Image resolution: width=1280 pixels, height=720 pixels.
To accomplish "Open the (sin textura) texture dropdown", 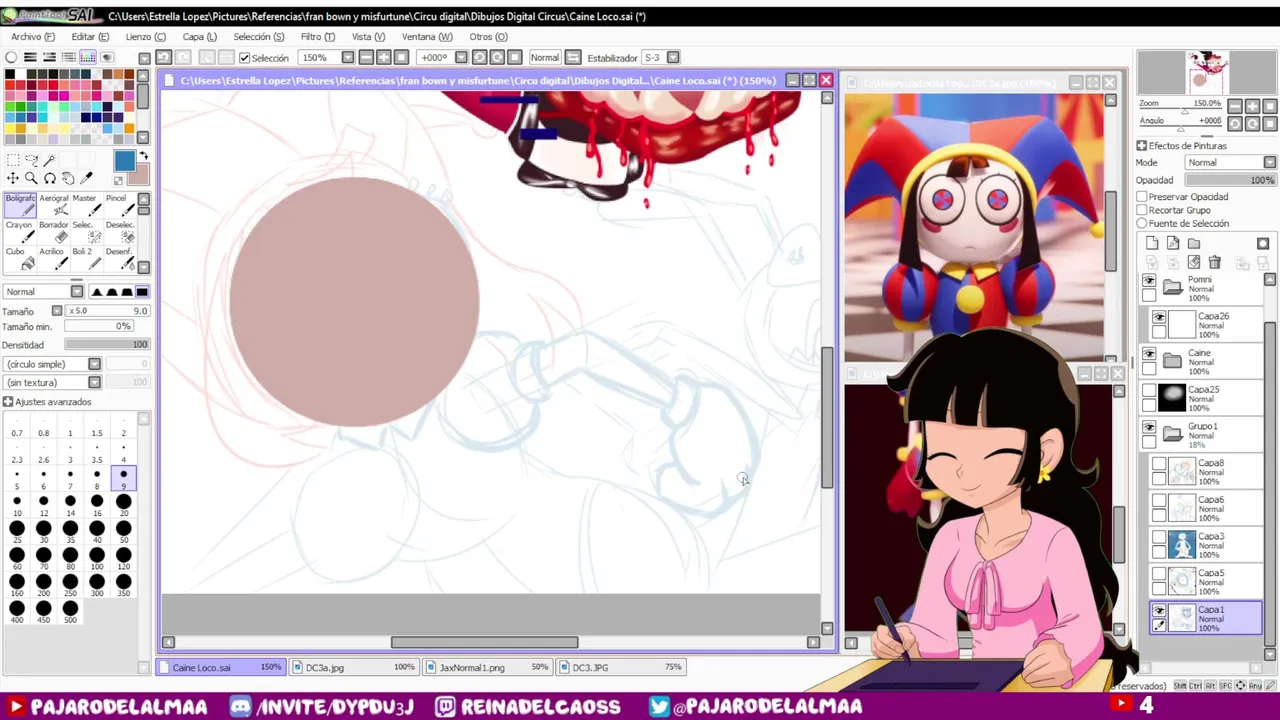I will 94,382.
